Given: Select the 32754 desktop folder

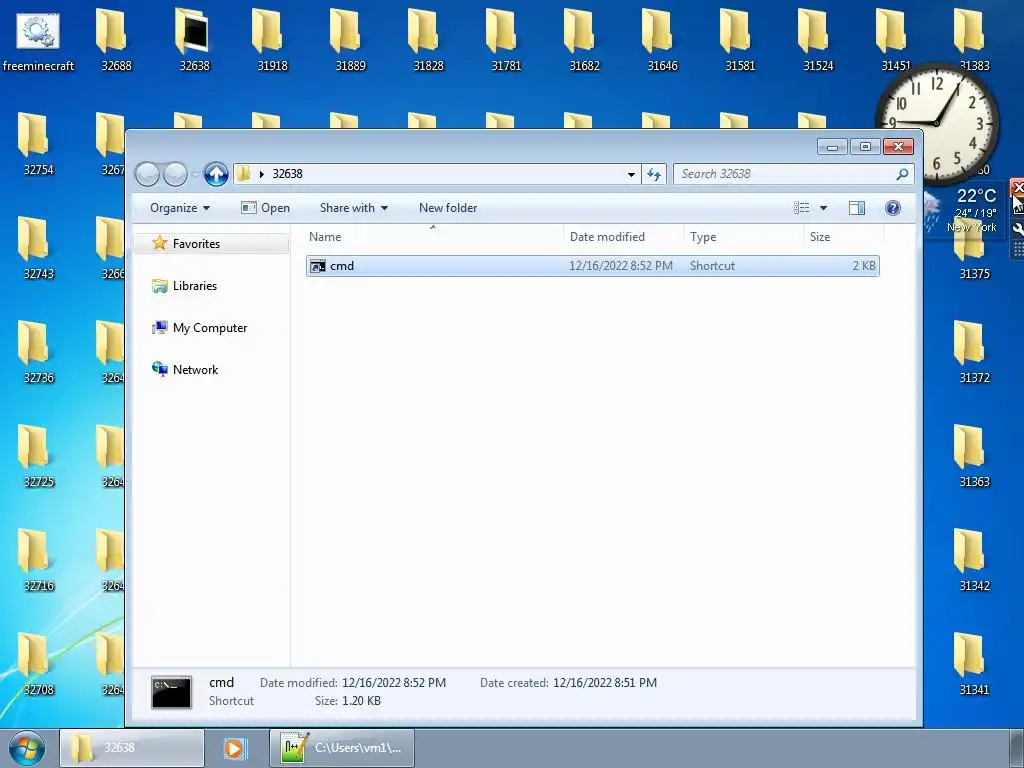Looking at the screenshot, I should [x=38, y=145].
